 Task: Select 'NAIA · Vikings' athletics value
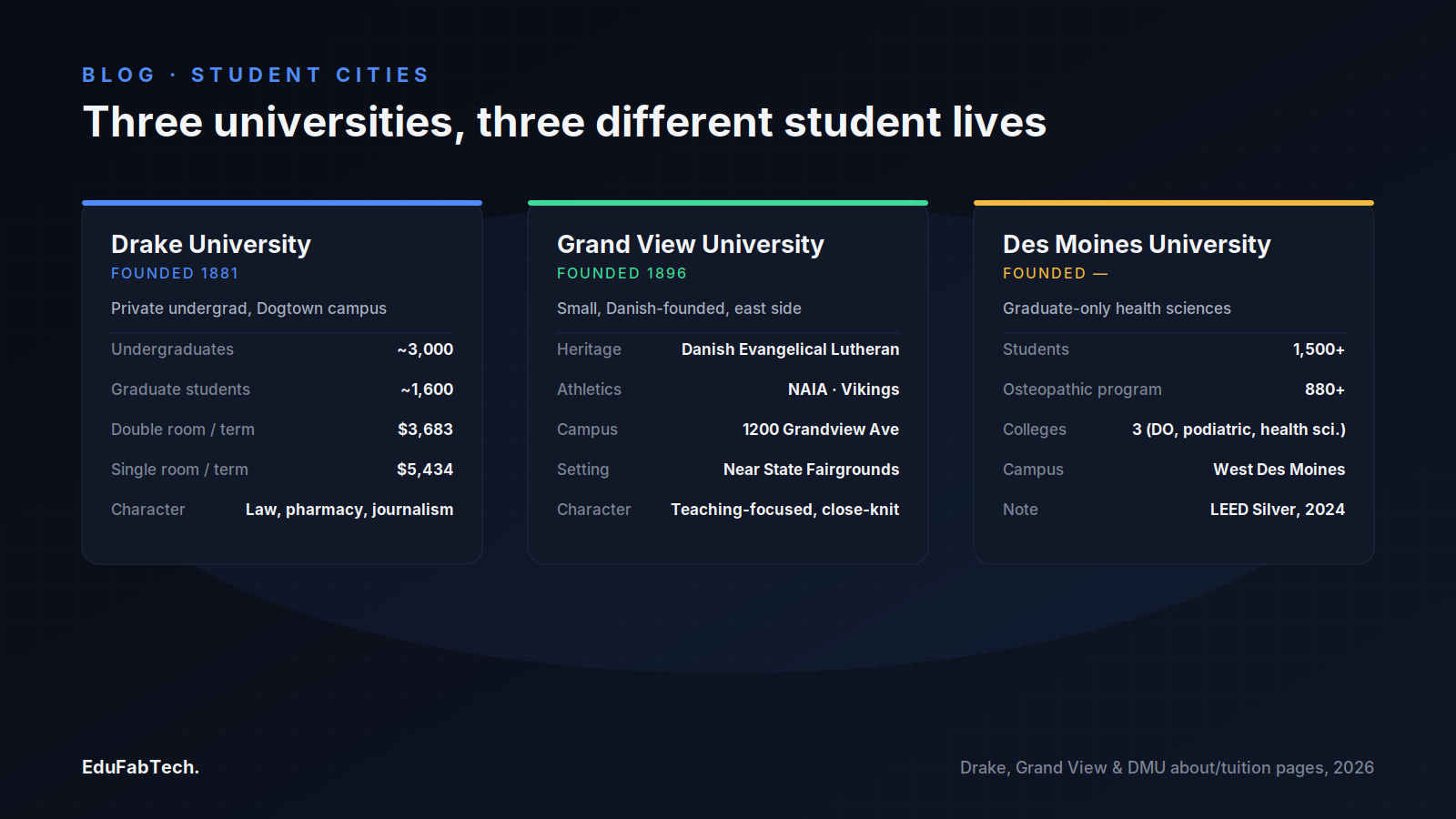[844, 389]
